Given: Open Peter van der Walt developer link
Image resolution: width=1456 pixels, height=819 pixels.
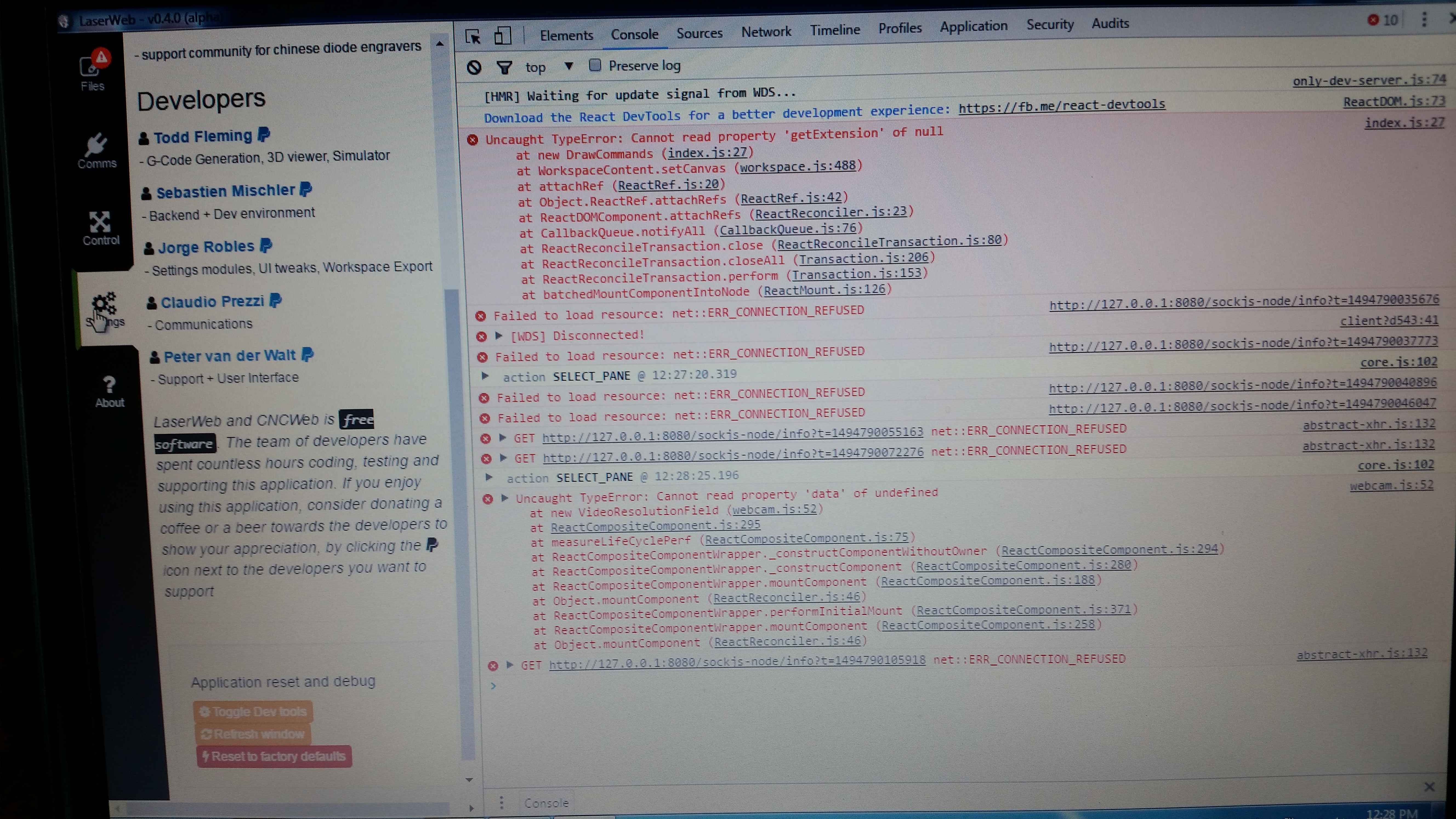Looking at the screenshot, I should pos(229,356).
